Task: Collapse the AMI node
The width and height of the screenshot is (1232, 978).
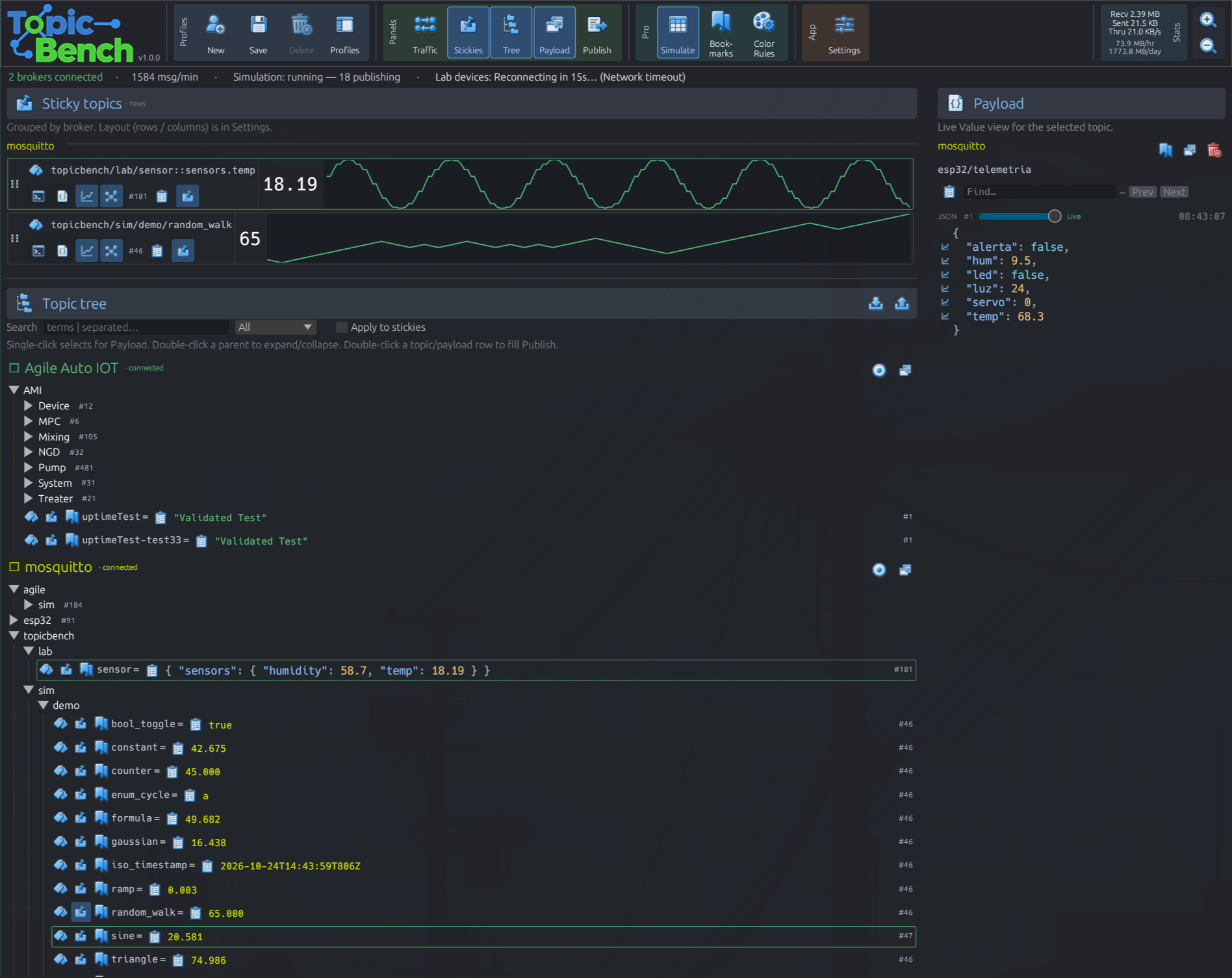Action: pos(14,390)
